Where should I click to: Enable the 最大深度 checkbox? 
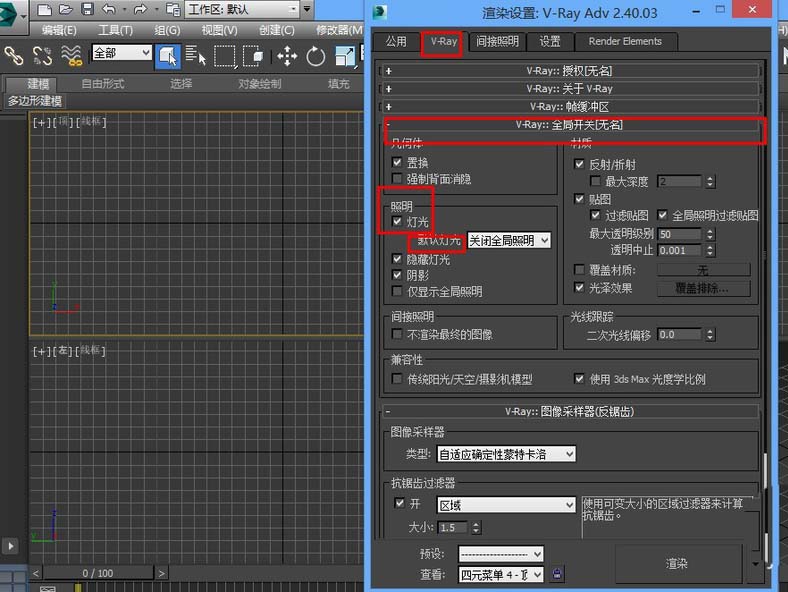[596, 180]
